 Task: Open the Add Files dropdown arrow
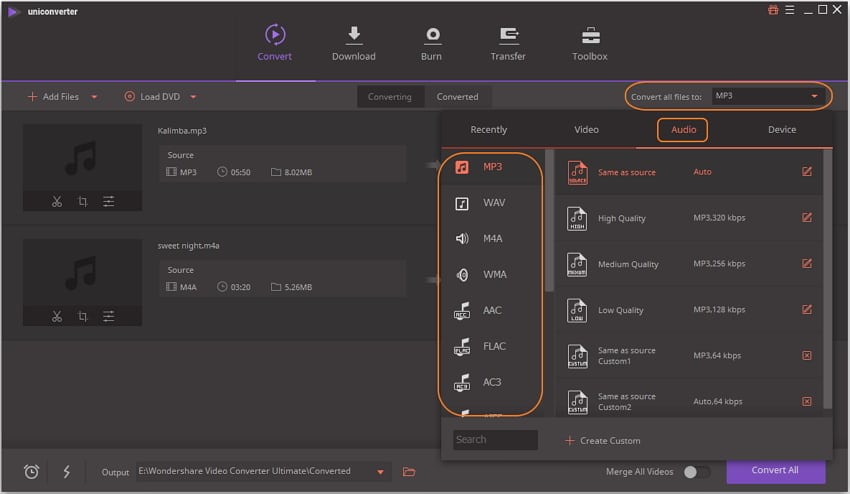95,97
